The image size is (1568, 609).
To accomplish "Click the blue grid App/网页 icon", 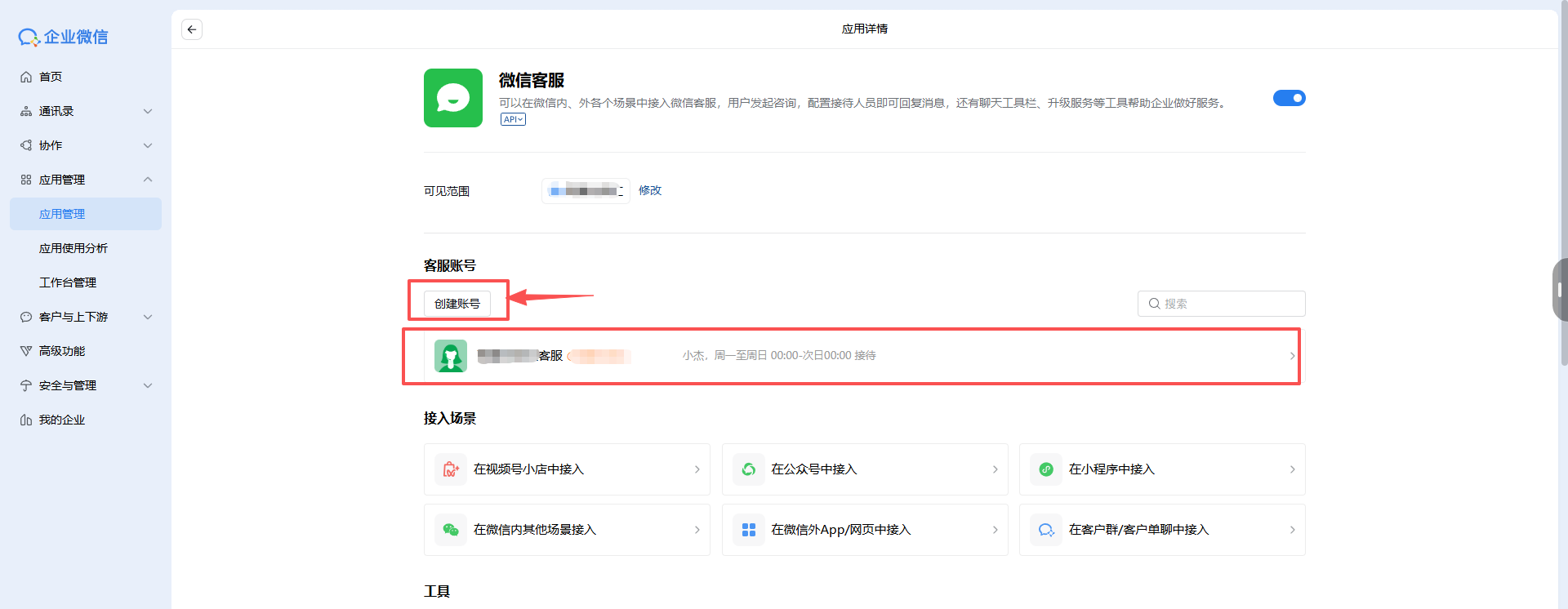I will tap(749, 530).
